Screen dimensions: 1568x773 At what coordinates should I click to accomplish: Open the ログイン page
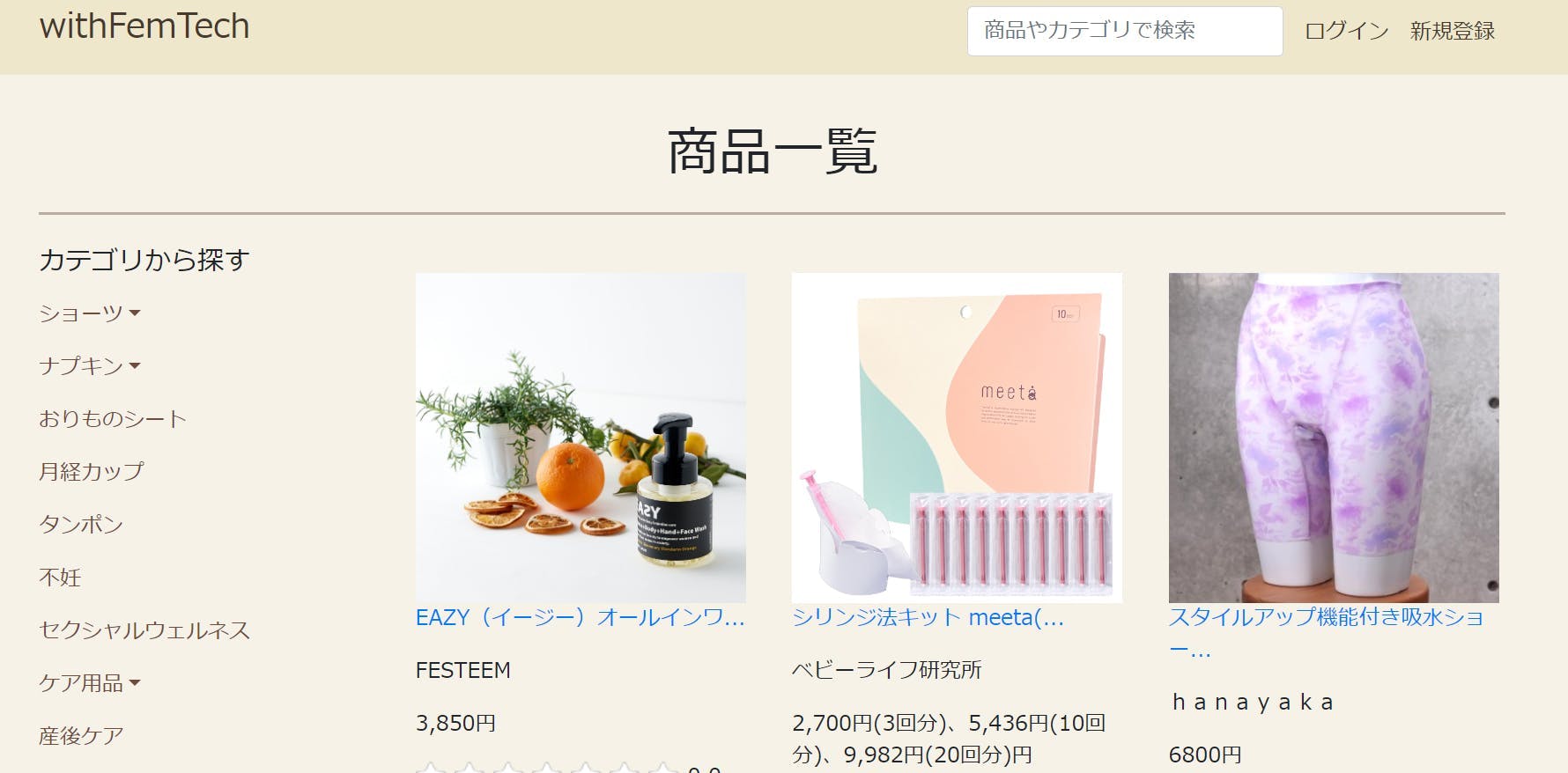point(1346,31)
